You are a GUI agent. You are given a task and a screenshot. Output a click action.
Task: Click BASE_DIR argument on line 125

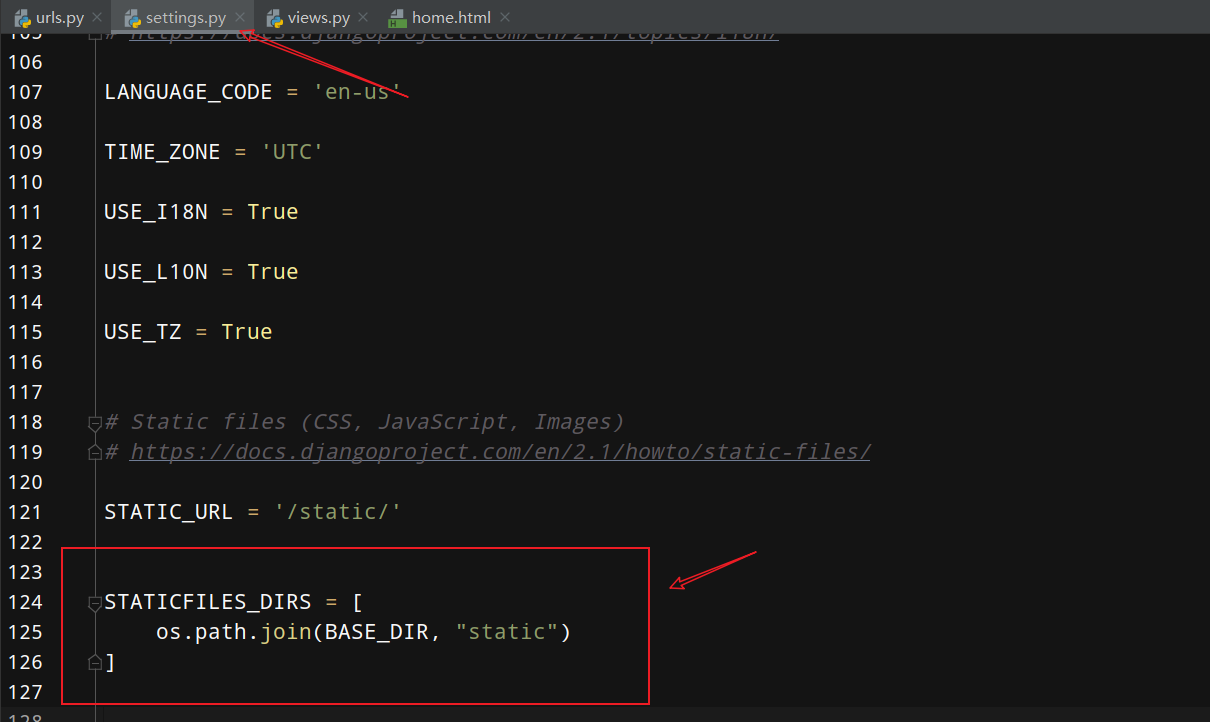[377, 632]
